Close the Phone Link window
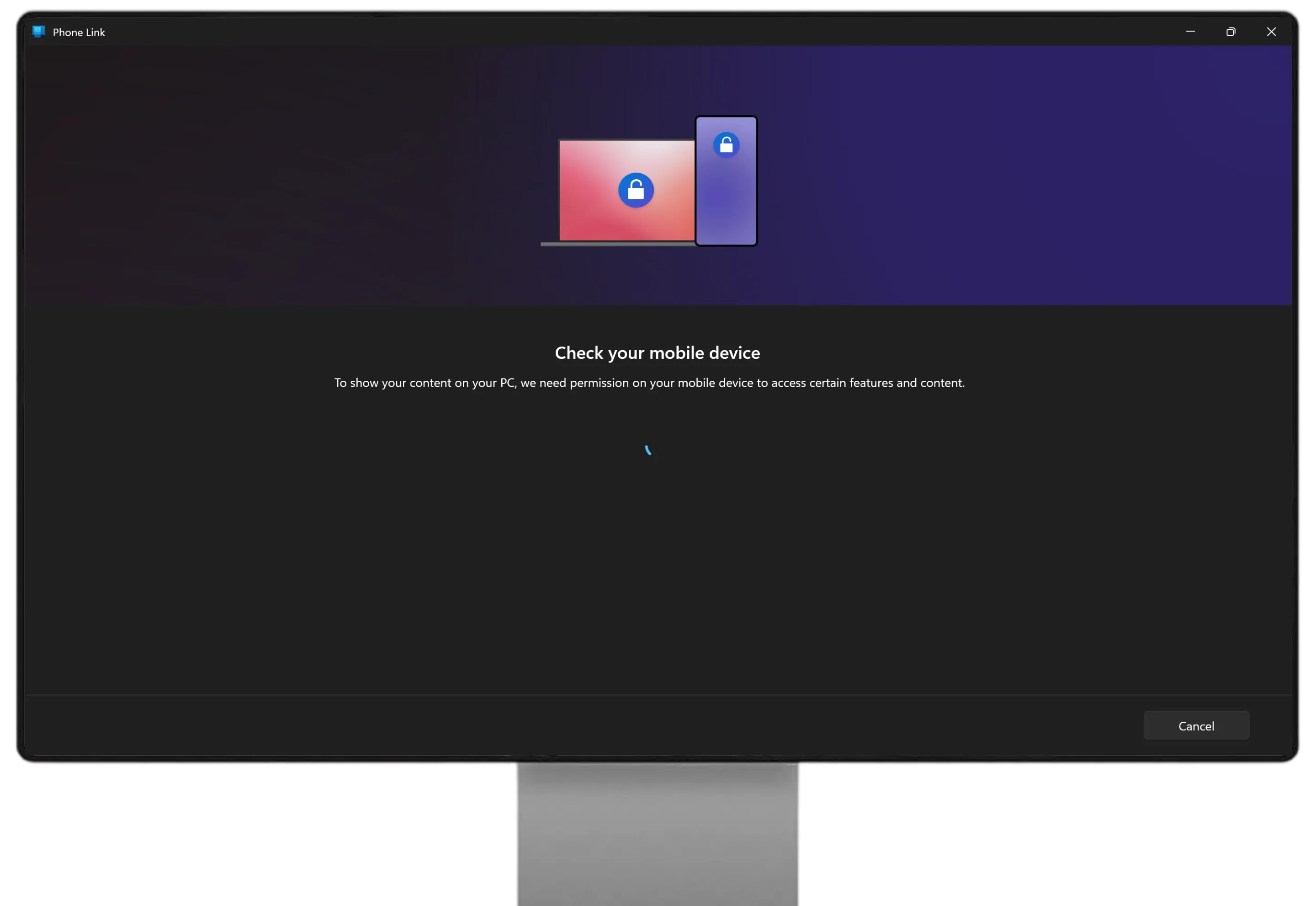 1271,32
